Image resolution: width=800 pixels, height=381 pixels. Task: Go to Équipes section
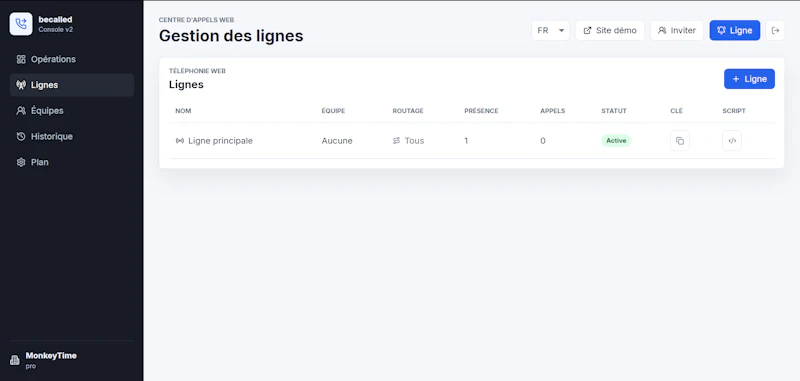point(72,111)
